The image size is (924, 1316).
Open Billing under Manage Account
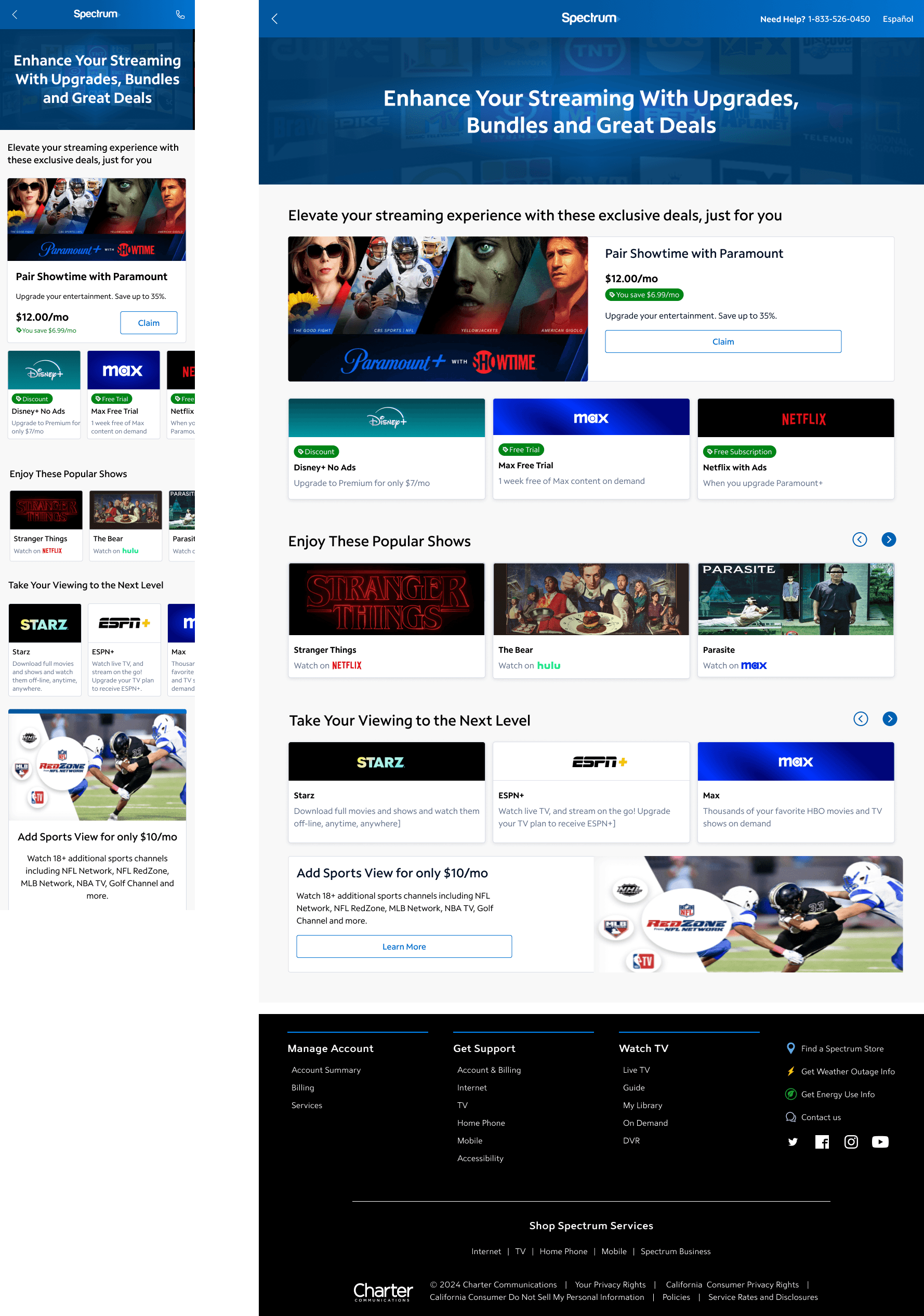[302, 1087]
